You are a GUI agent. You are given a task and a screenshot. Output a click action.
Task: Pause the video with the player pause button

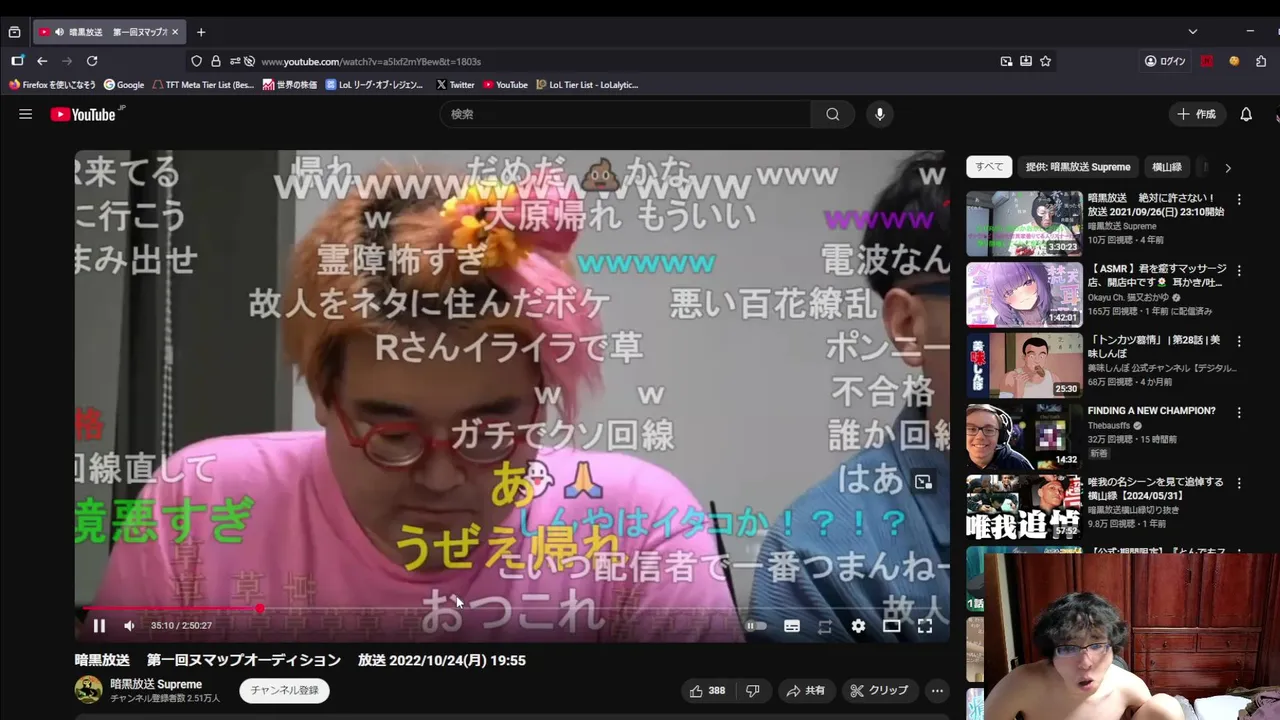tap(99, 626)
